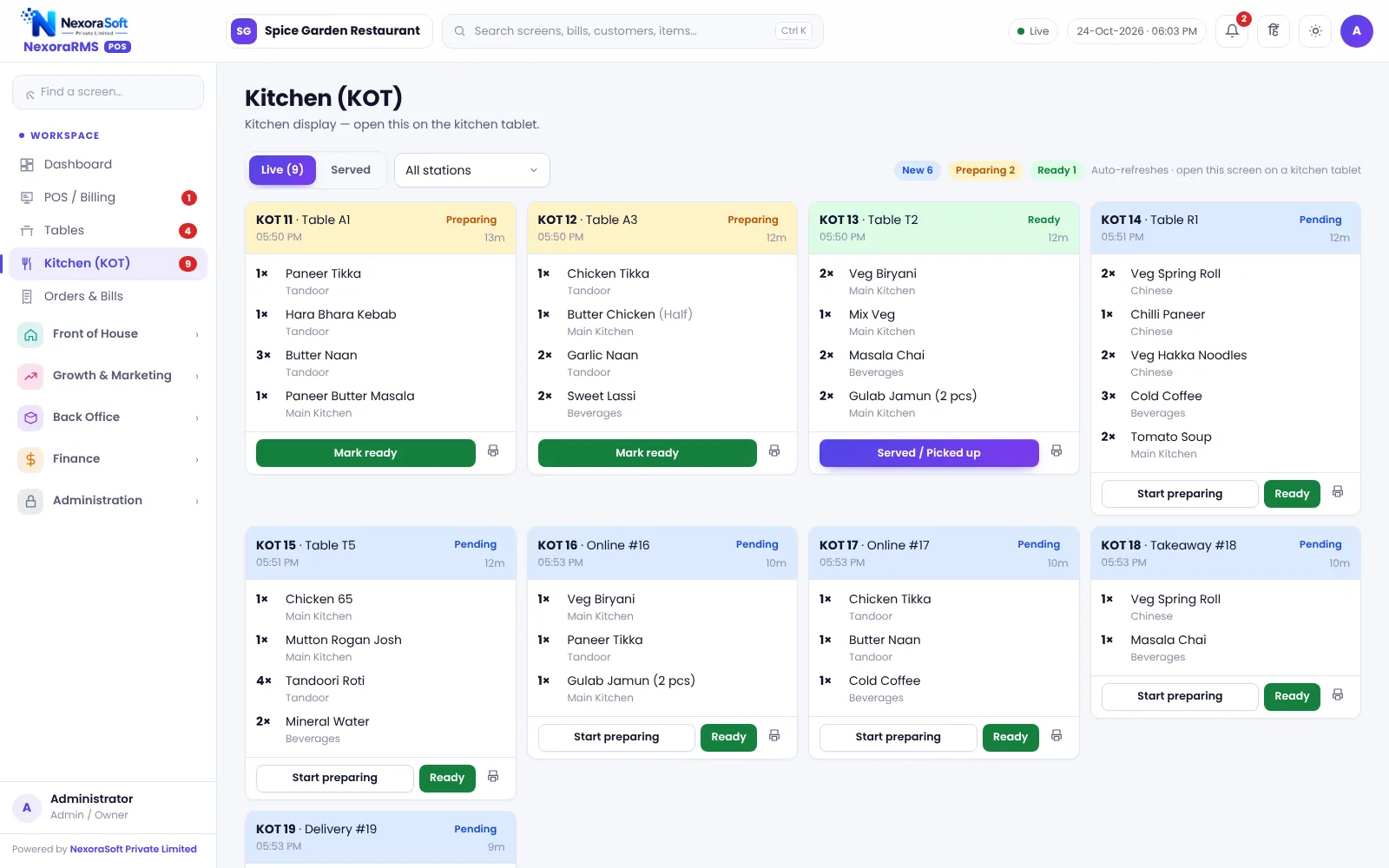The image size is (1389, 868).
Task: Expand the Growth & Marketing section
Action: pos(109,376)
